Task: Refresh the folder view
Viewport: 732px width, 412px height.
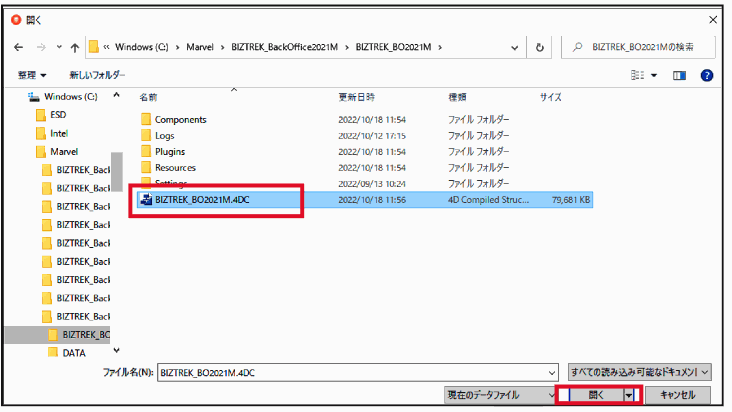Action: click(x=540, y=47)
